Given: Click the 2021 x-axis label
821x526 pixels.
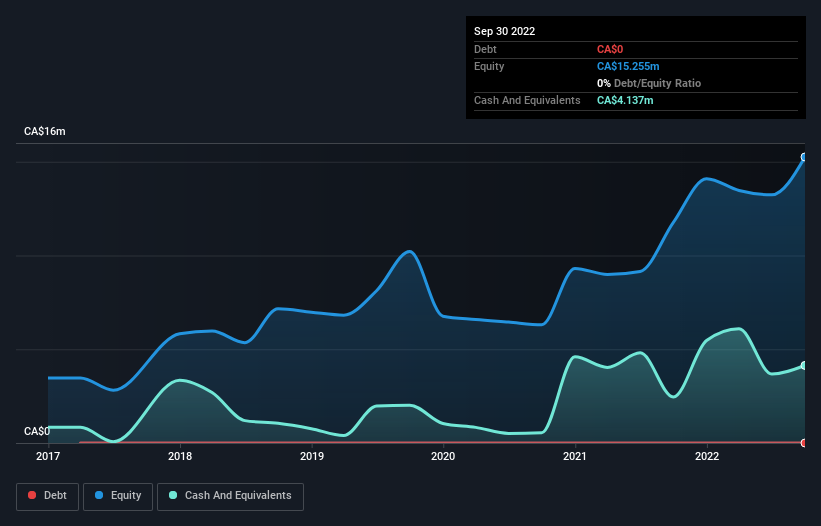Looking at the screenshot, I should click(x=575, y=456).
